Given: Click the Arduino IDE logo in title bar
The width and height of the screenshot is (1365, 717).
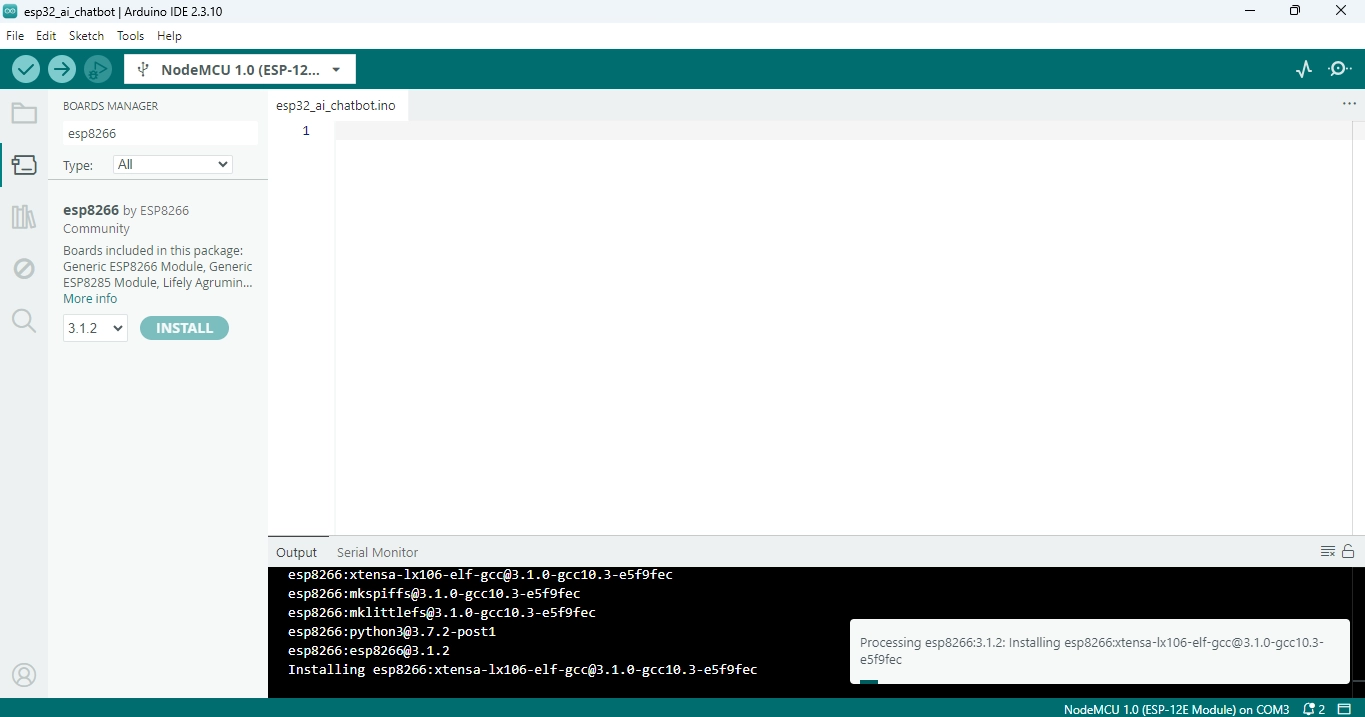Looking at the screenshot, I should click(11, 11).
